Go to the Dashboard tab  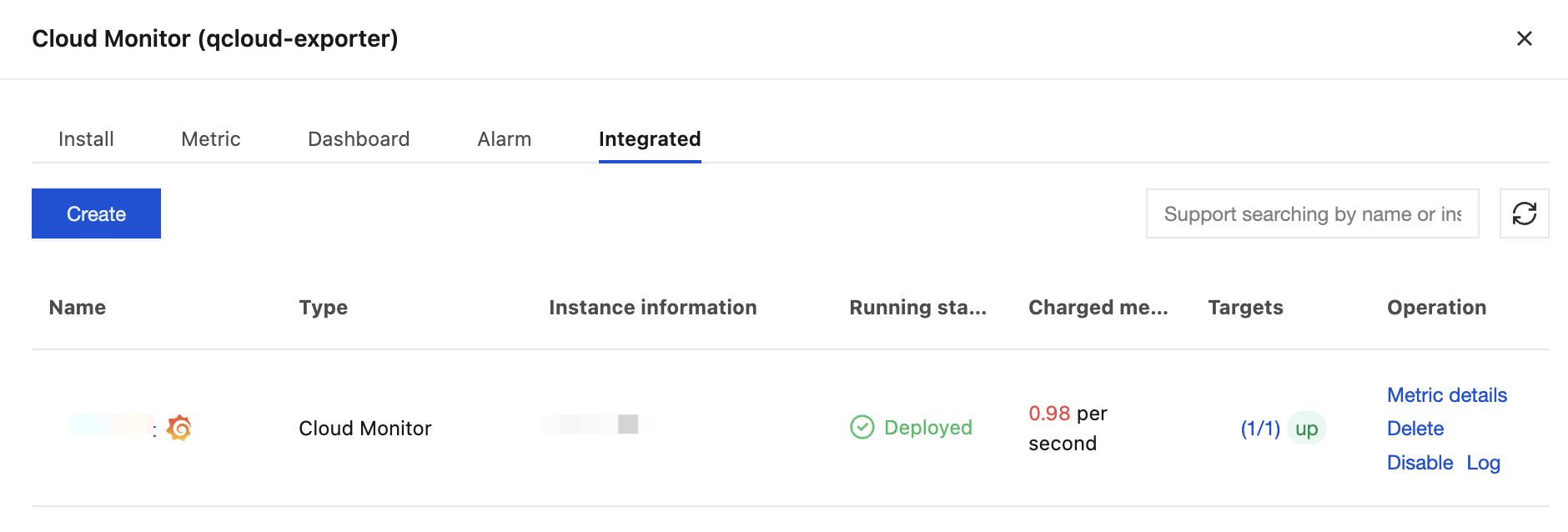point(359,139)
